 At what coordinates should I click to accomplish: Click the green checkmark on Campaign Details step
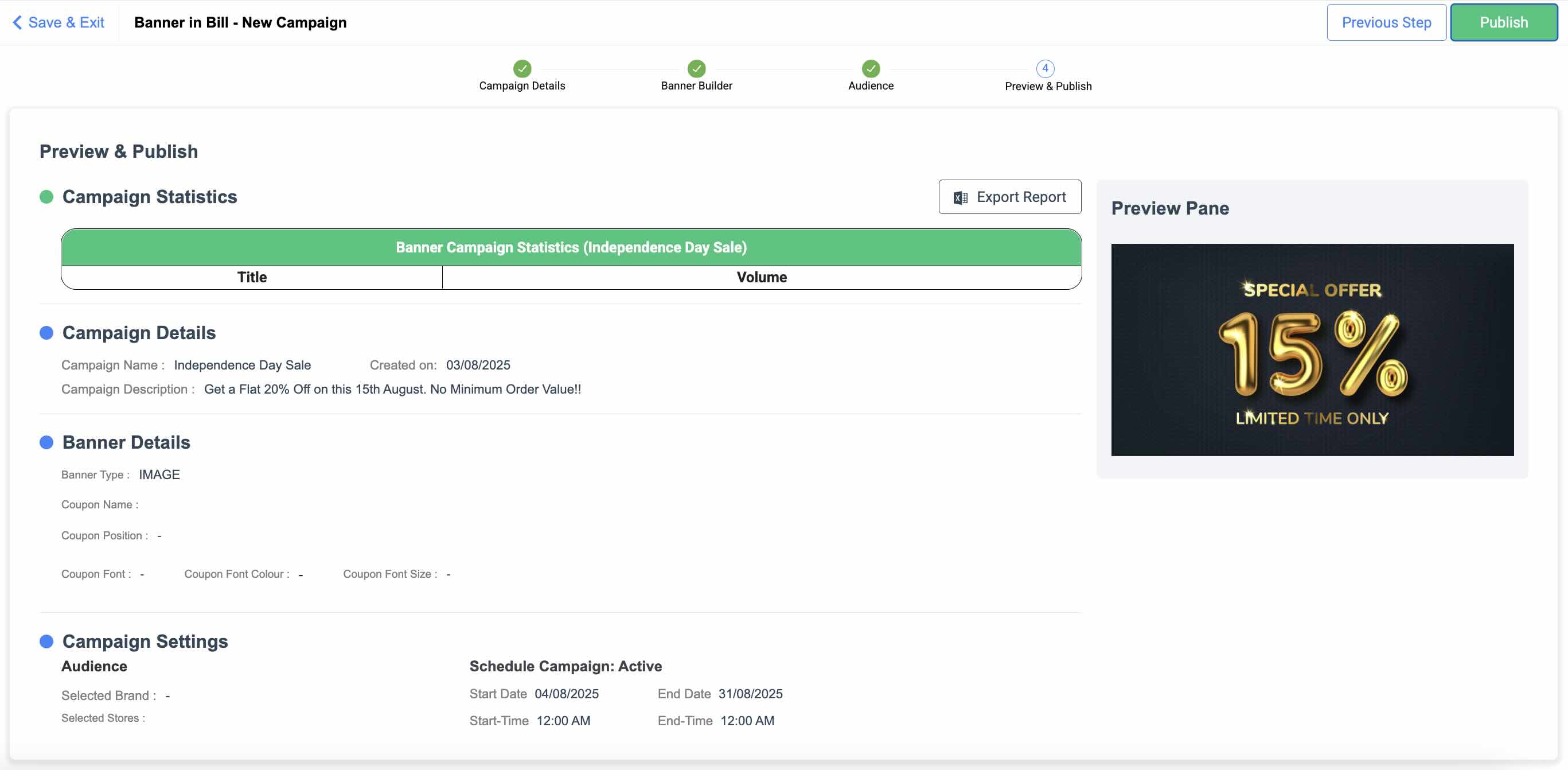[522, 69]
